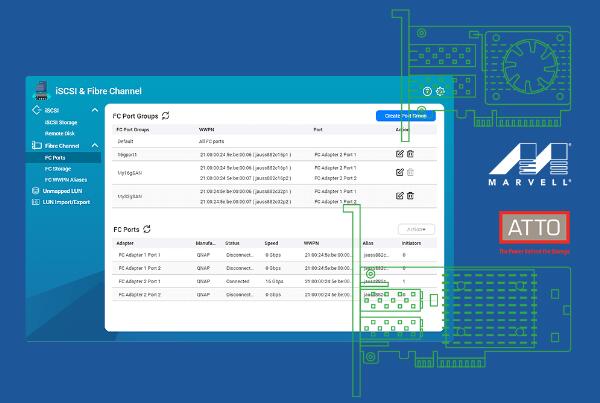Click the 'Connected' status cell
This screenshot has width=600, height=403.
pos(237,281)
